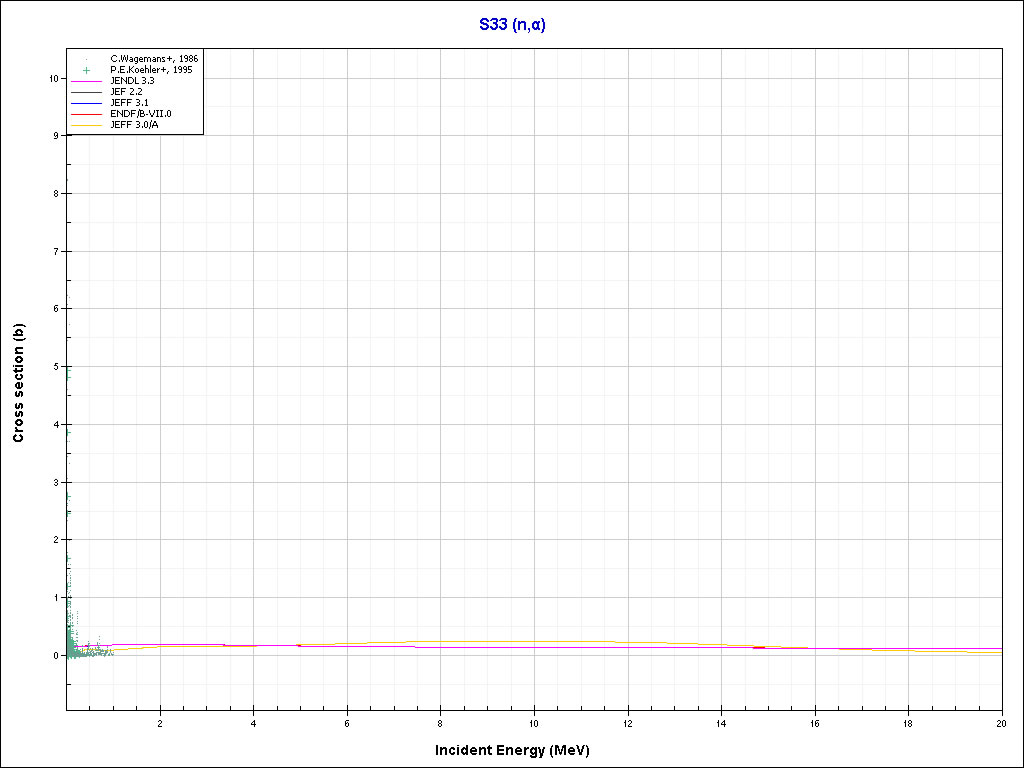The image size is (1024, 768).
Task: Select the ENDF/B-VII.0 legend label
Action: pyautogui.click(x=140, y=114)
